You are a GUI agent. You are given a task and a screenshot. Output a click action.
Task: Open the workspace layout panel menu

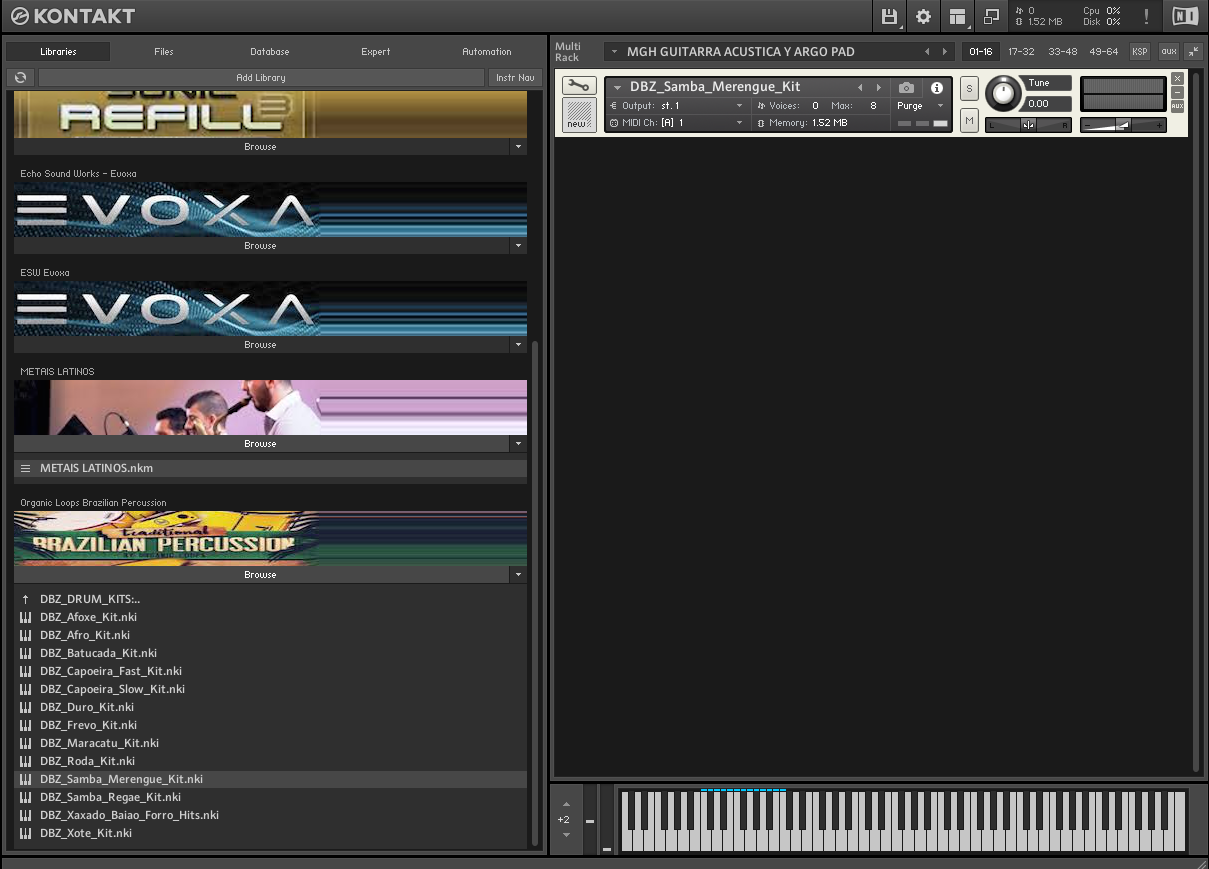point(958,16)
